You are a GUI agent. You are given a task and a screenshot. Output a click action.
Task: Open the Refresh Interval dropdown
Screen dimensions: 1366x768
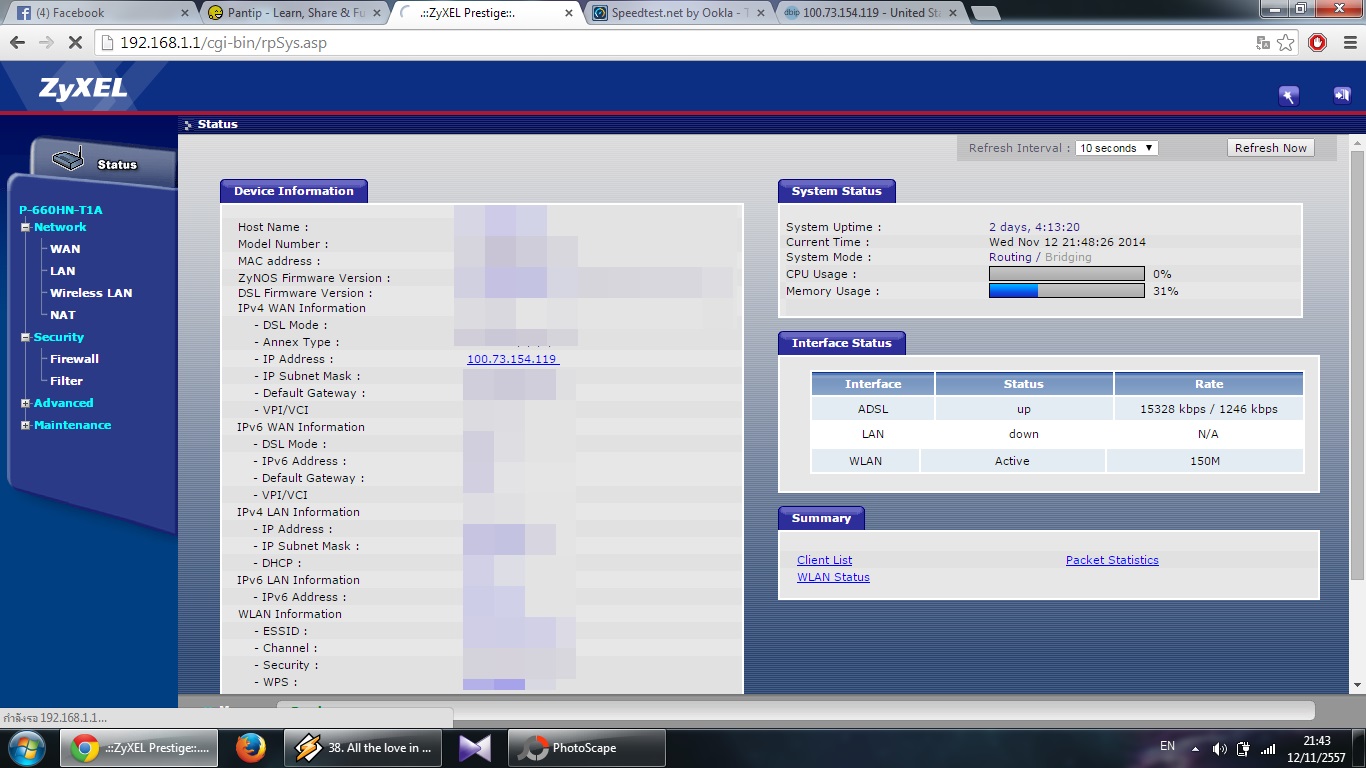[x=1116, y=148]
